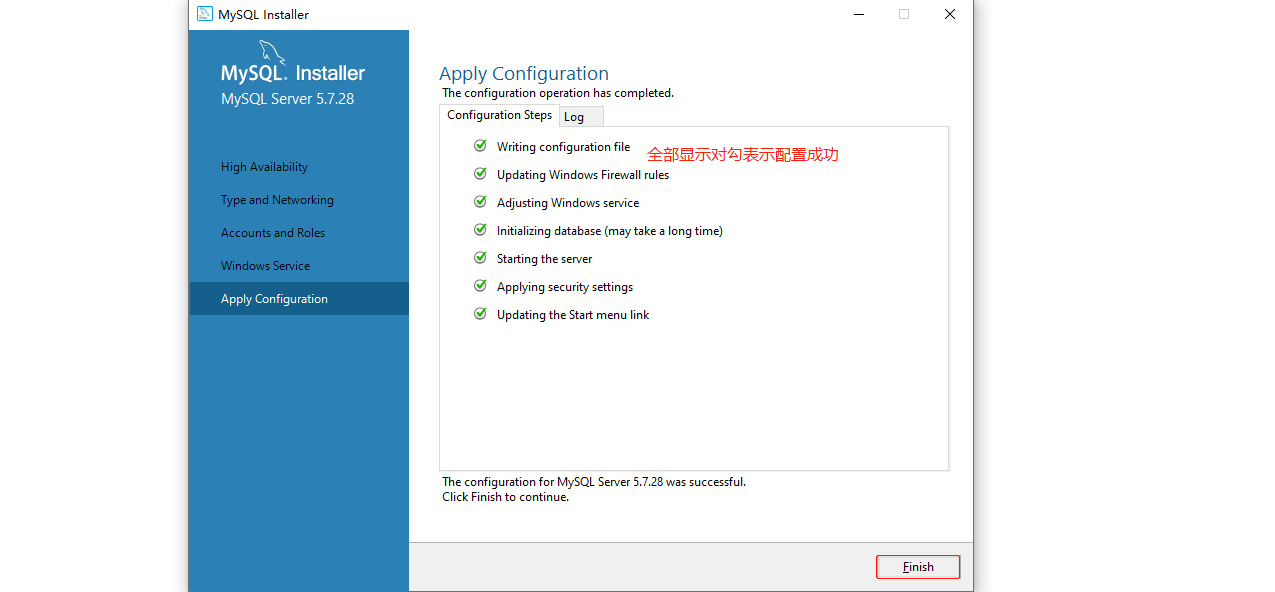Click the Apply Configuration heading
1275x592 pixels.
tap(524, 74)
